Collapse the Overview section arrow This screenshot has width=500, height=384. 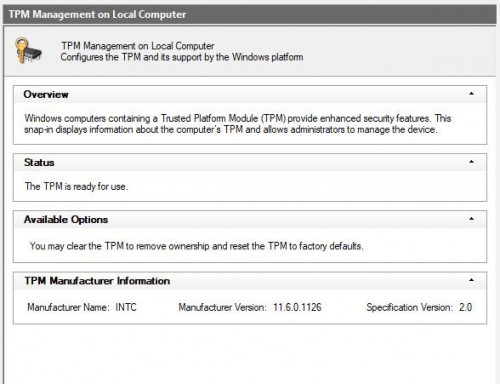(471, 94)
